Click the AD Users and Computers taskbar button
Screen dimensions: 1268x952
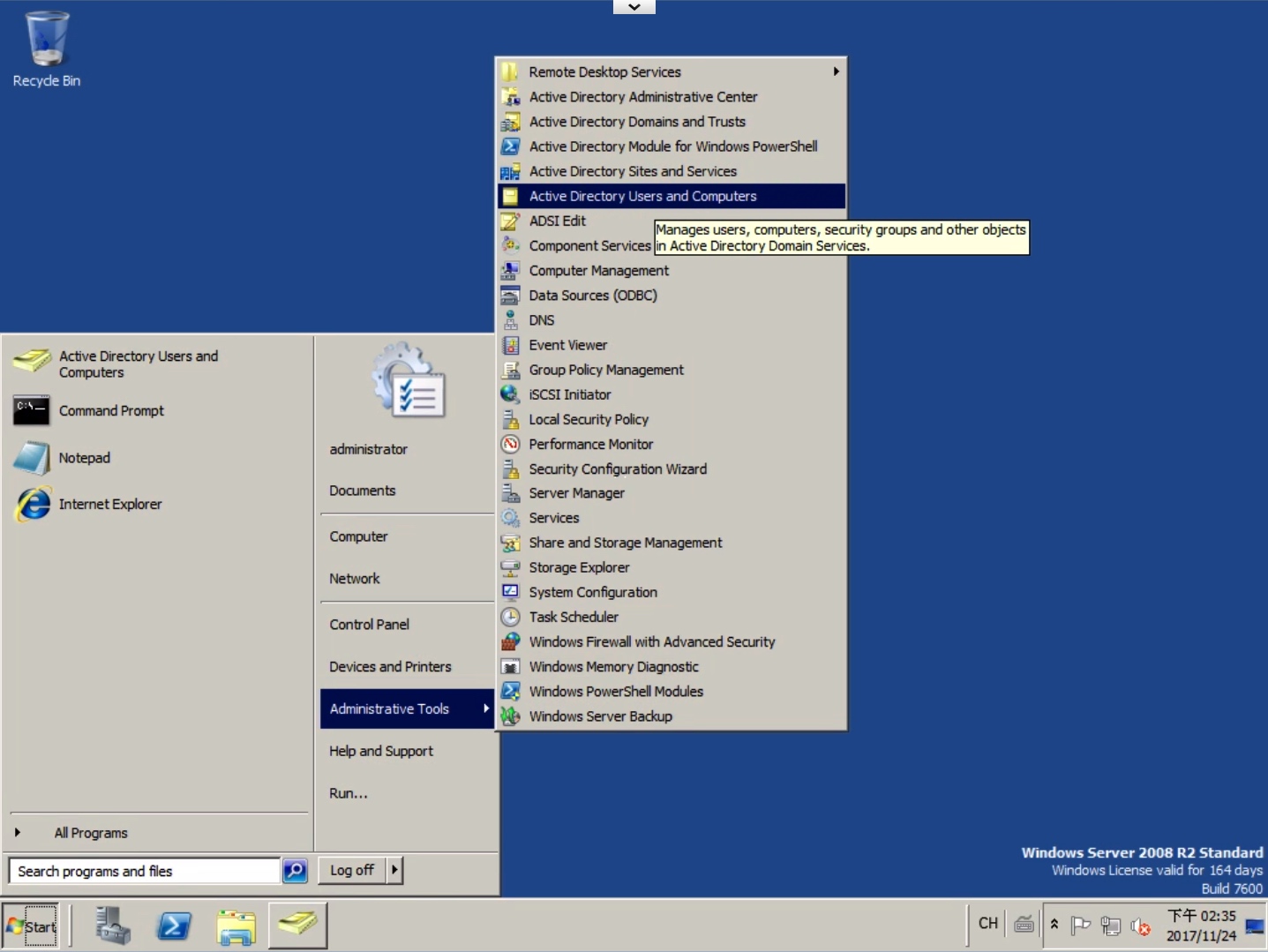297,925
